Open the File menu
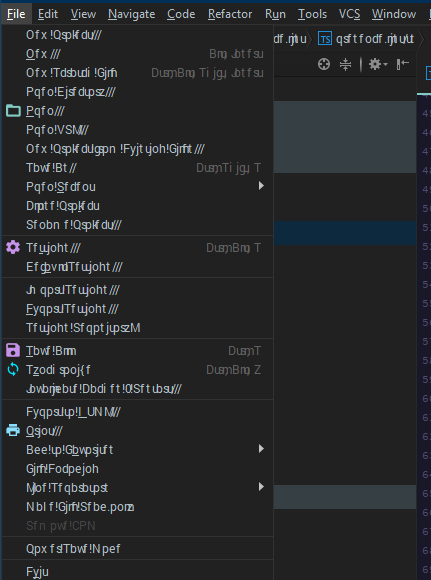Screen dimensions: 431x580 [x=16, y=14]
